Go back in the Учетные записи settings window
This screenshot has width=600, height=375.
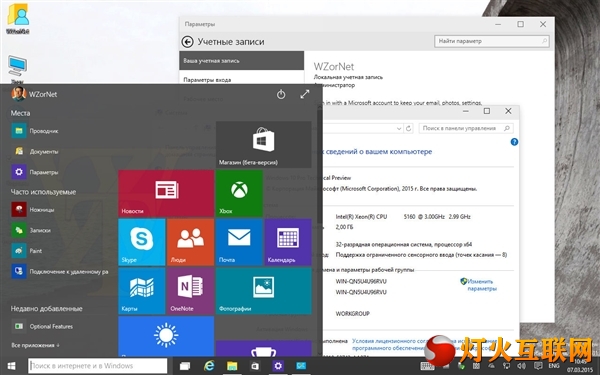tap(188, 42)
